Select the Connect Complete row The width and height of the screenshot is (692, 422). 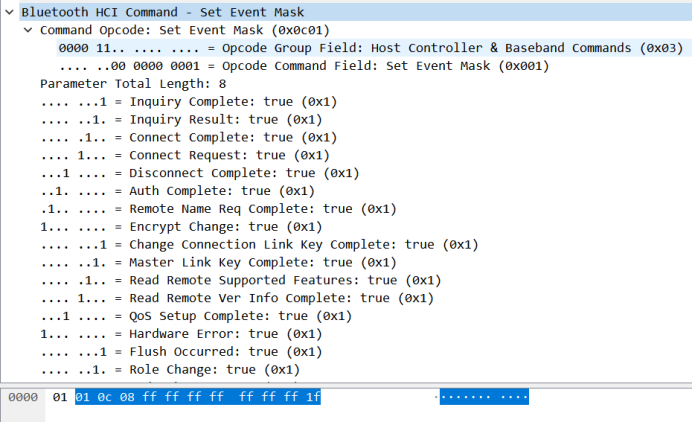(189, 137)
